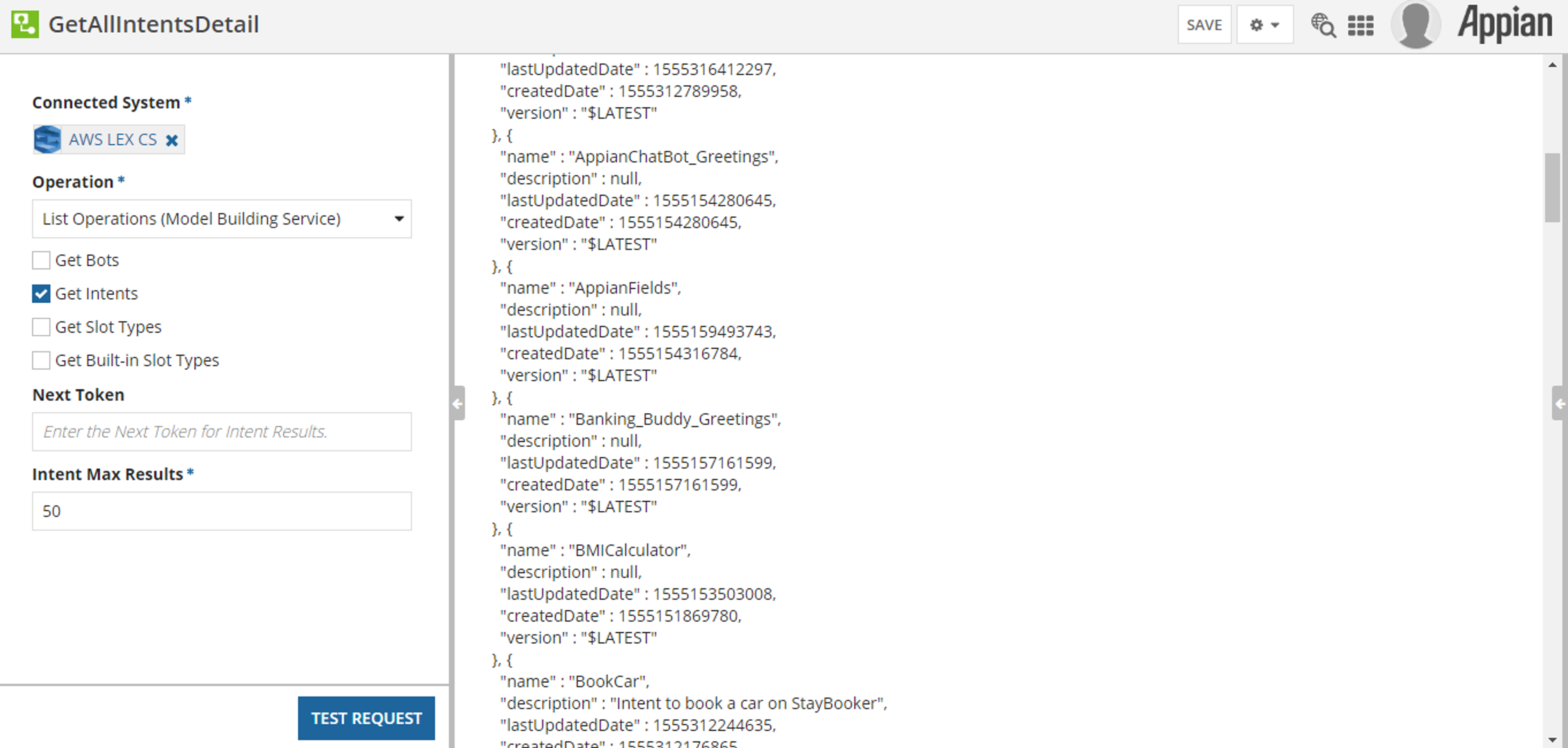The height and width of the screenshot is (748, 1568).
Task: Save the integration with SAVE
Action: [x=1204, y=25]
